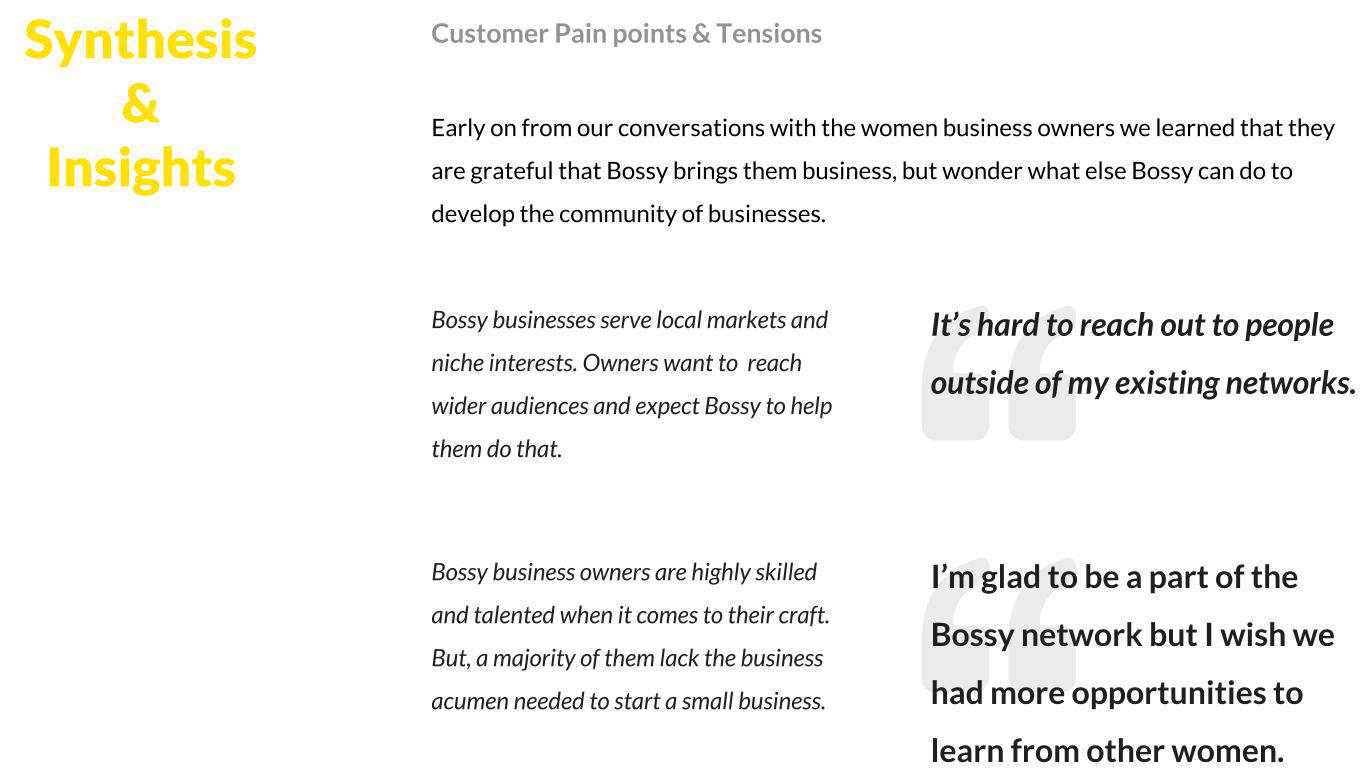Click the italic paragraph about business acumen

click(630, 636)
